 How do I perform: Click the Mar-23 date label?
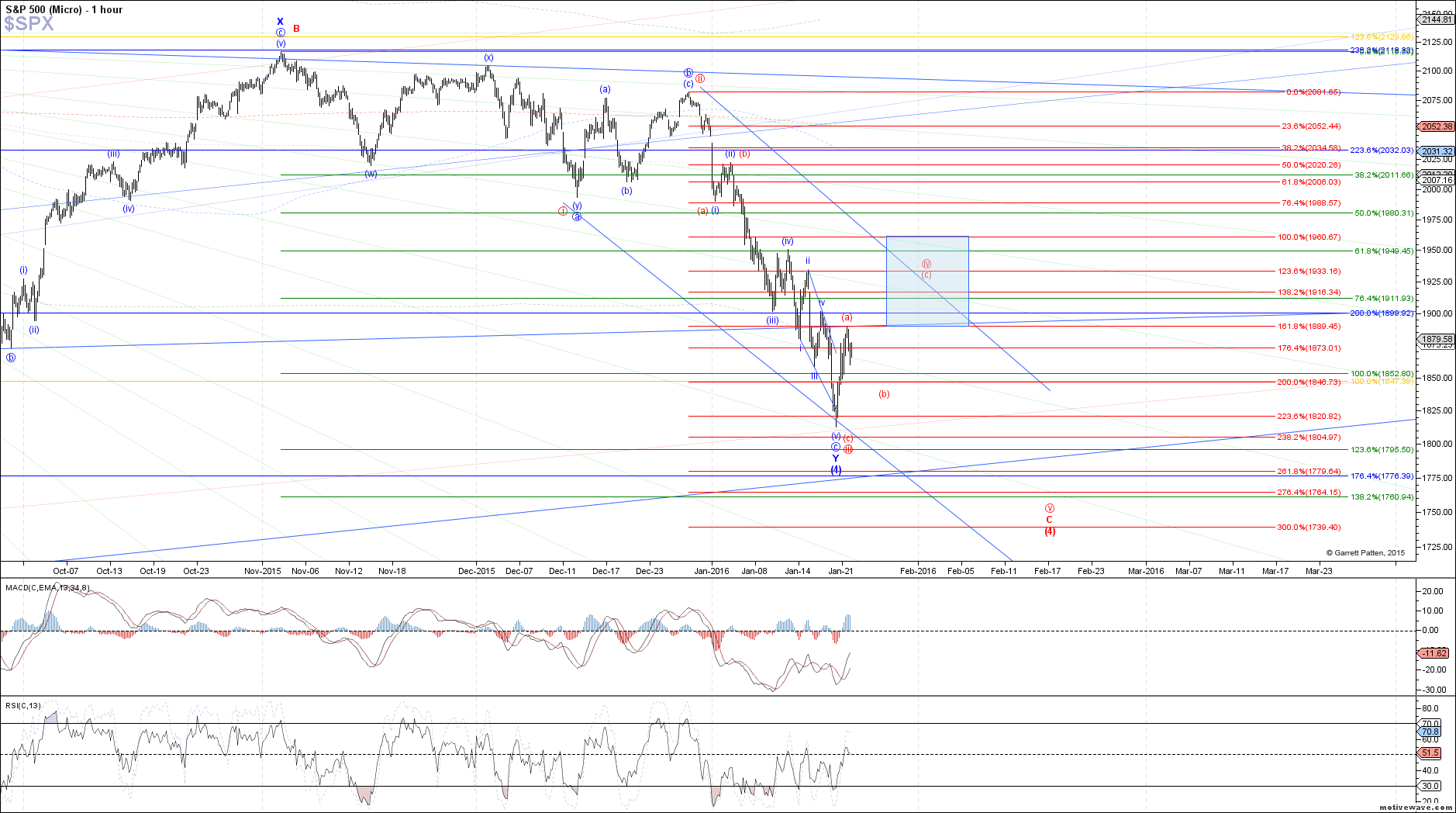point(1320,571)
